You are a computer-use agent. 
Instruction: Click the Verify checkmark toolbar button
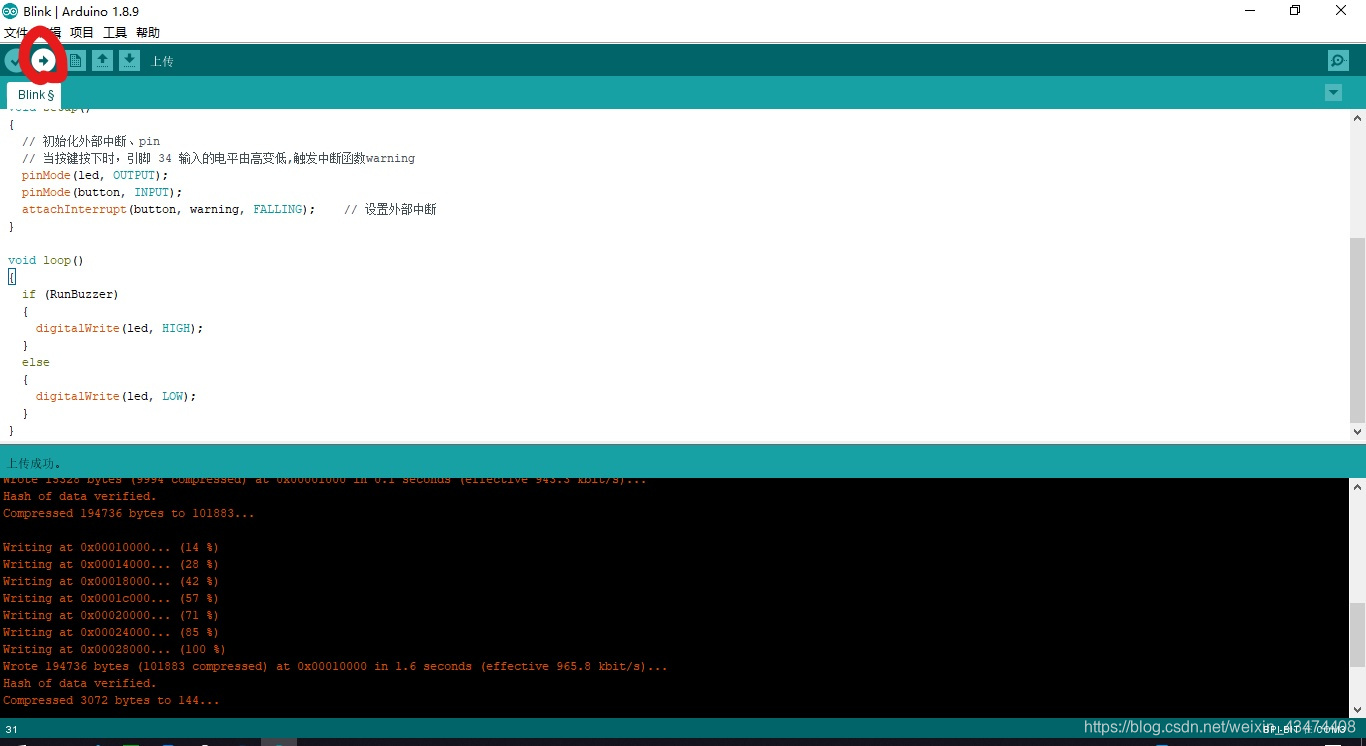tap(13, 61)
